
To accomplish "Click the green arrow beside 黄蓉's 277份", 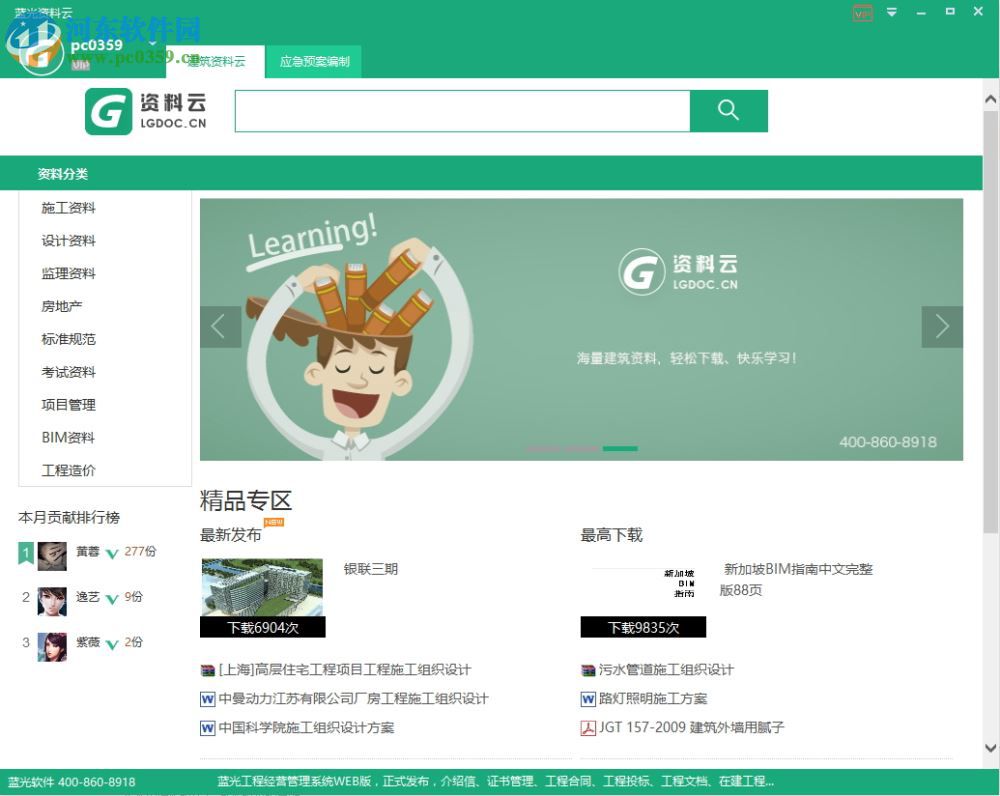I will (x=111, y=551).
